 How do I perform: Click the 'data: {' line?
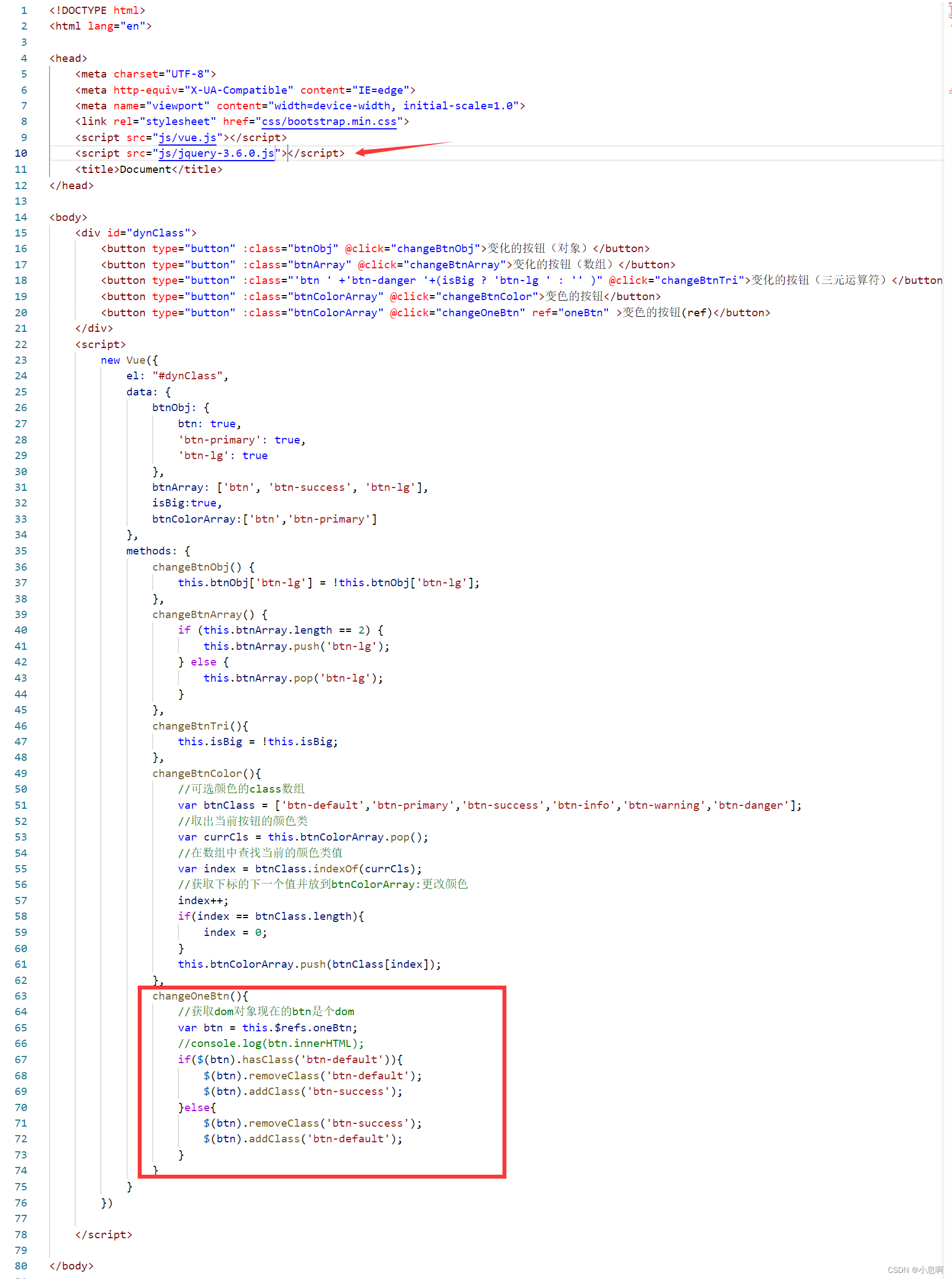149,392
